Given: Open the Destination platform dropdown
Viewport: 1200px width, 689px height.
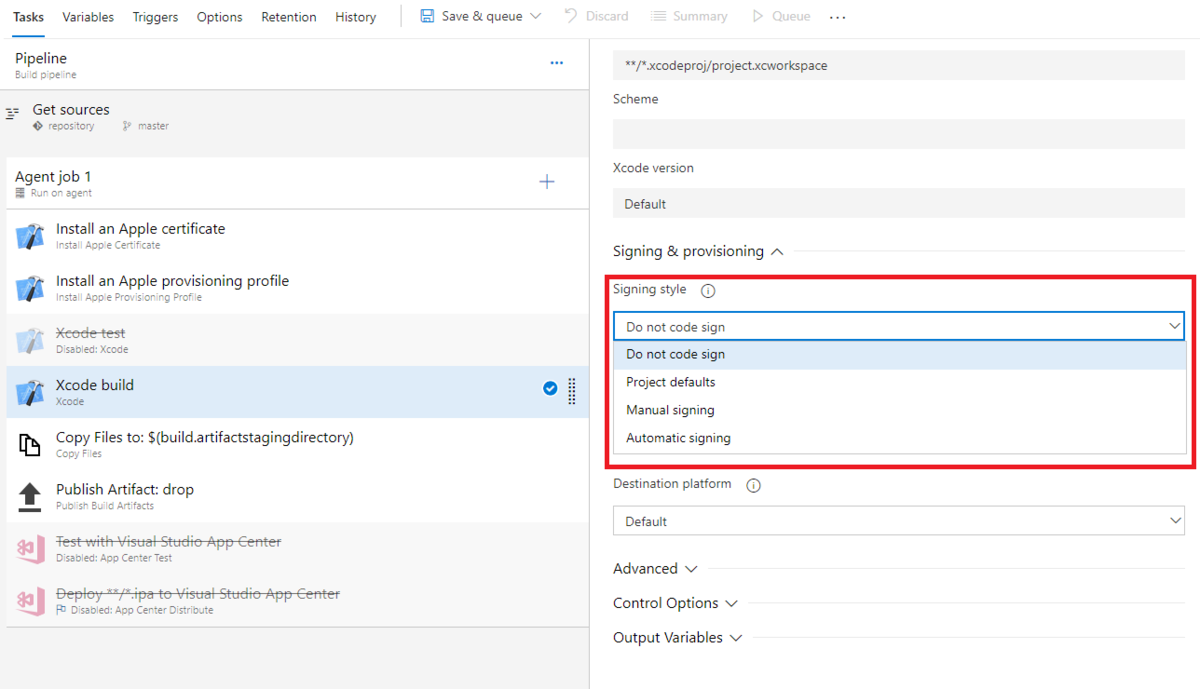Looking at the screenshot, I should 898,521.
